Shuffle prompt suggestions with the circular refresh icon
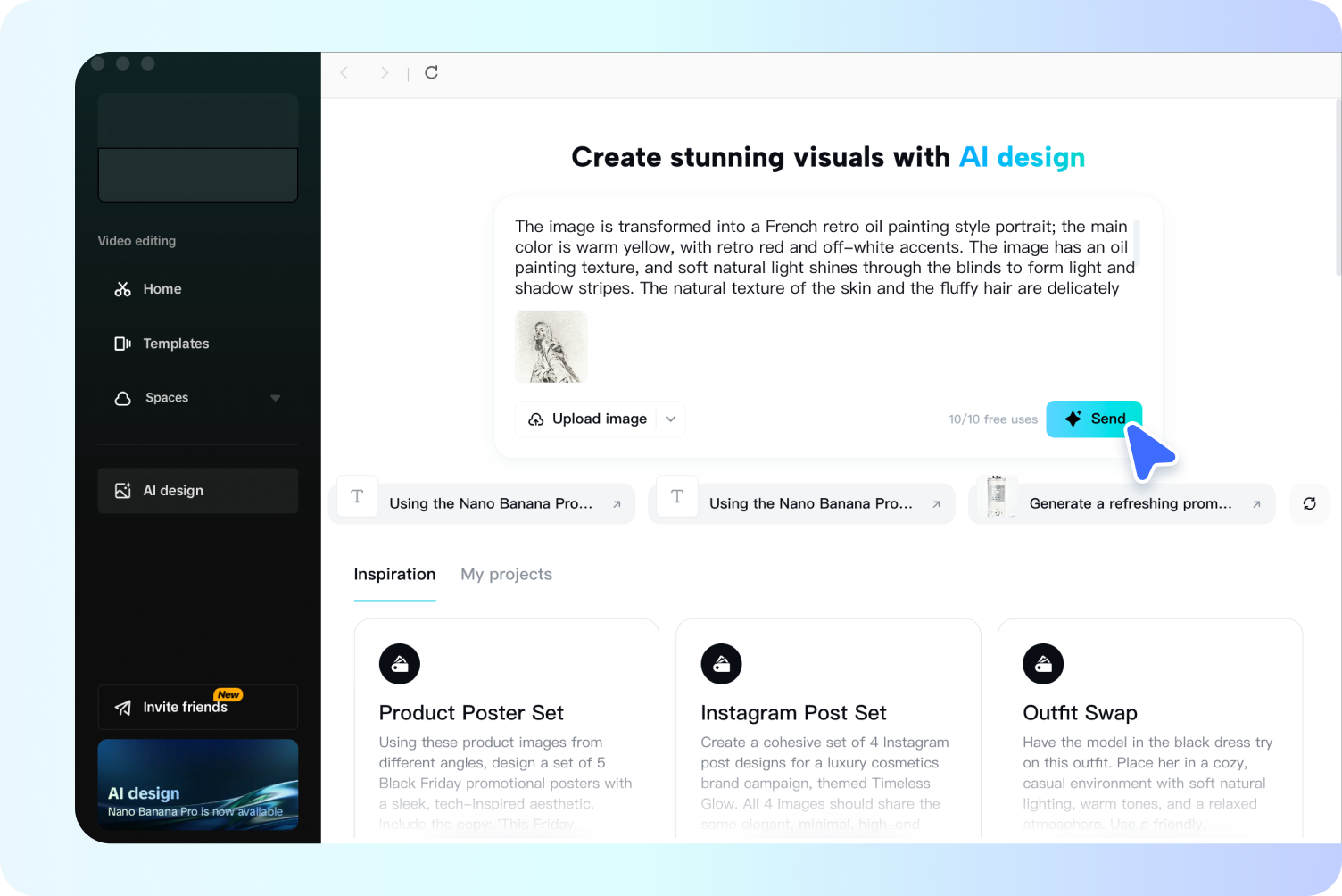 pyautogui.click(x=1308, y=503)
